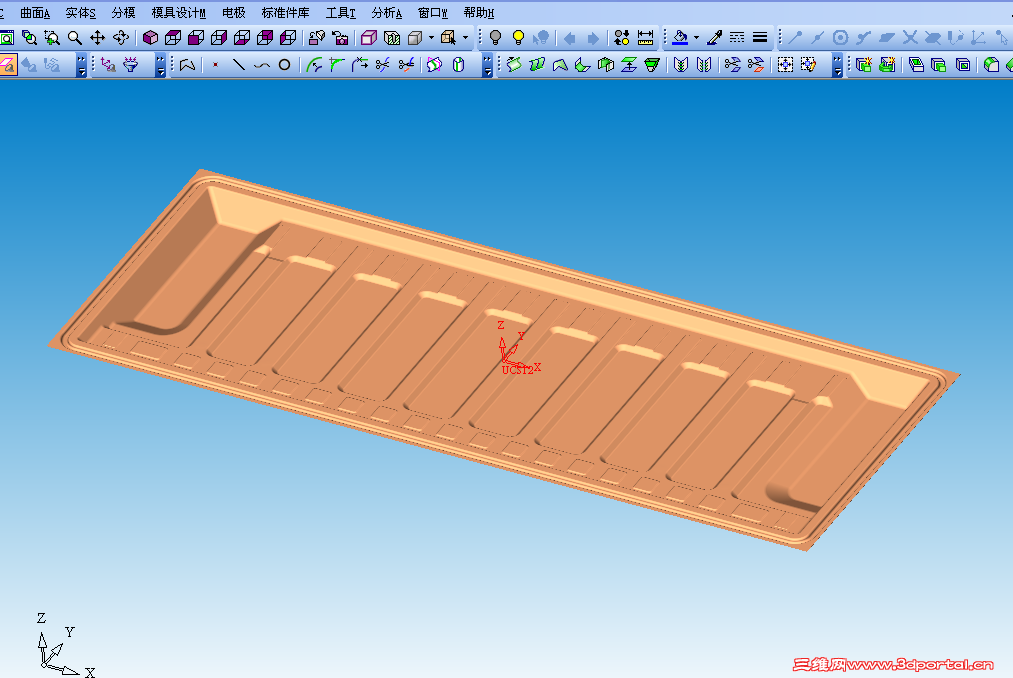The height and width of the screenshot is (678, 1013).
Task: Select the line sketch tool
Action: tap(238, 65)
